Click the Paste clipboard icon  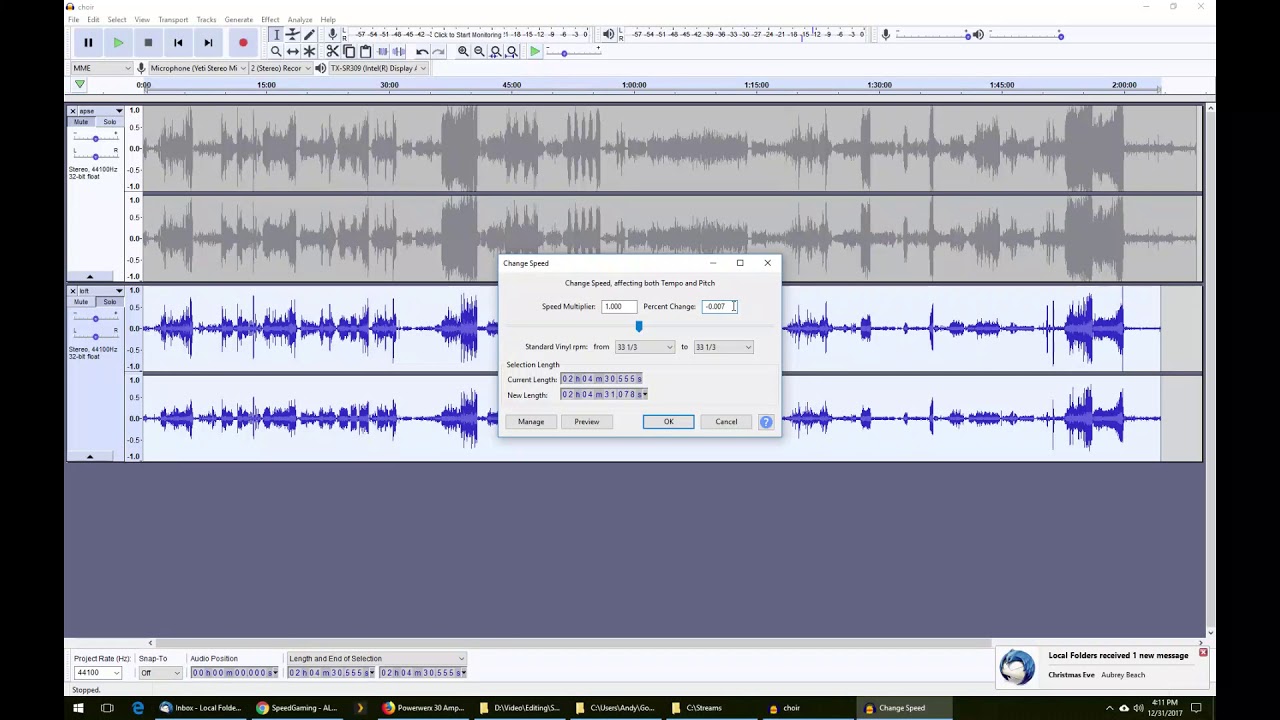[x=365, y=51]
